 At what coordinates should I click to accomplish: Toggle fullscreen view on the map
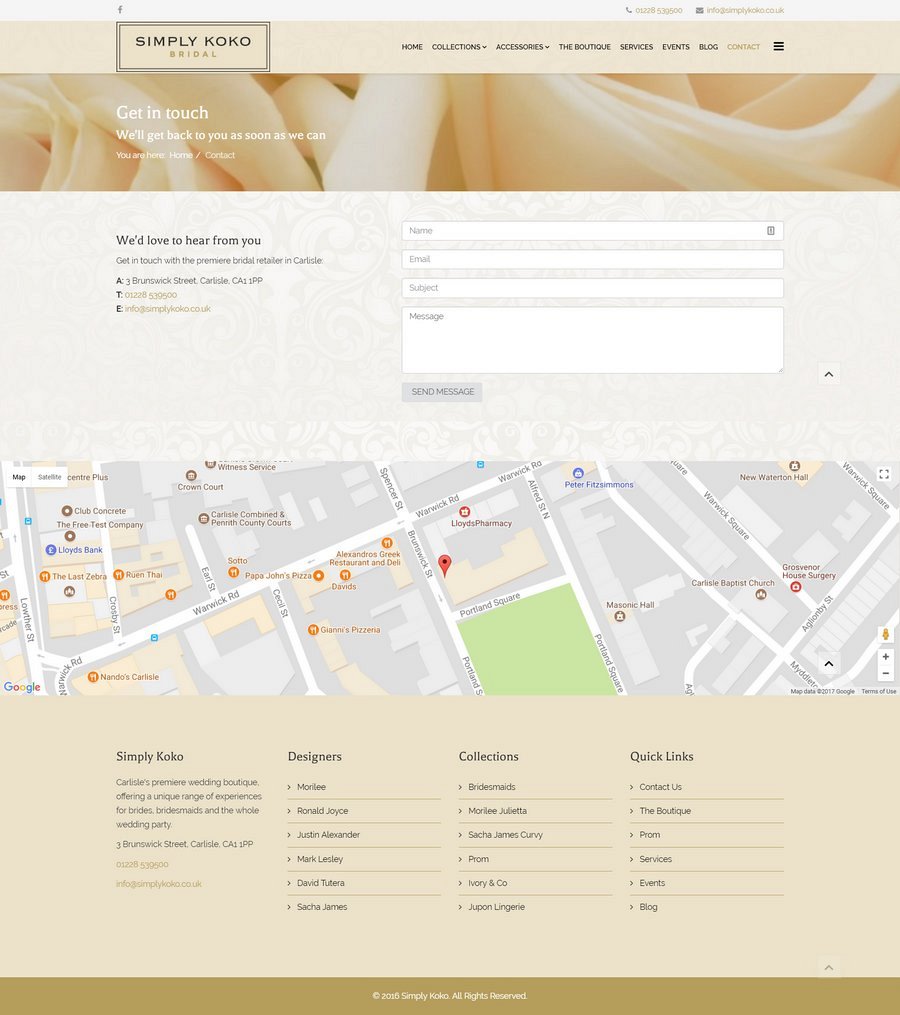click(884, 474)
